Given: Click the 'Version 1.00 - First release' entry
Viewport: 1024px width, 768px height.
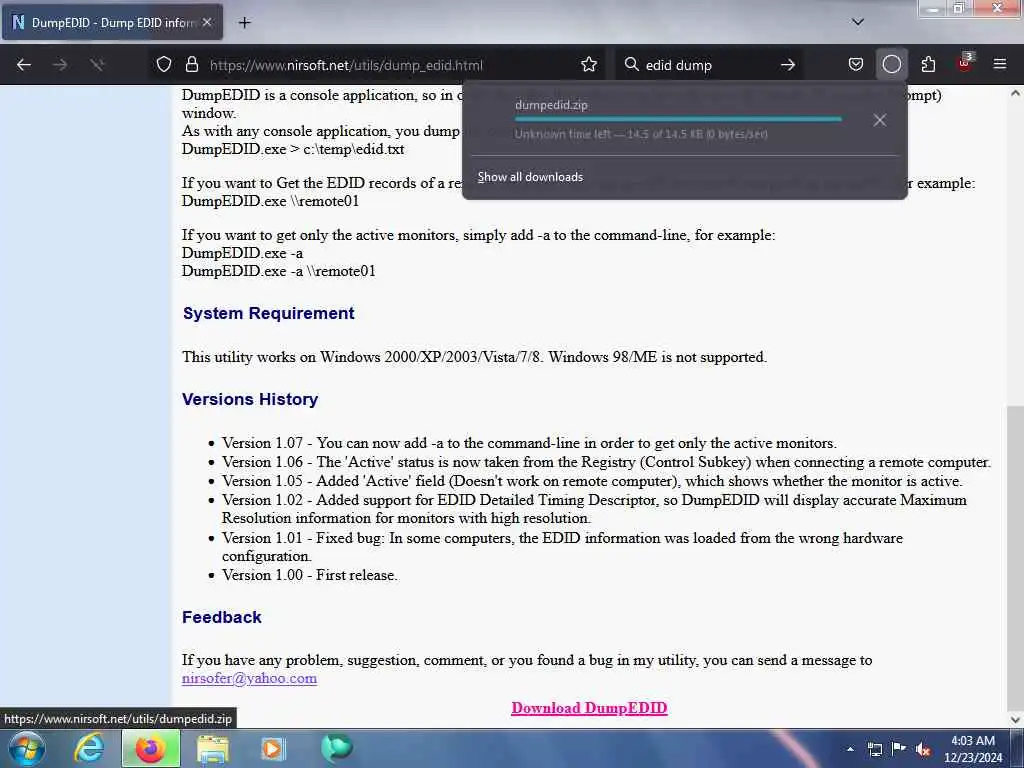Looking at the screenshot, I should [x=310, y=575].
